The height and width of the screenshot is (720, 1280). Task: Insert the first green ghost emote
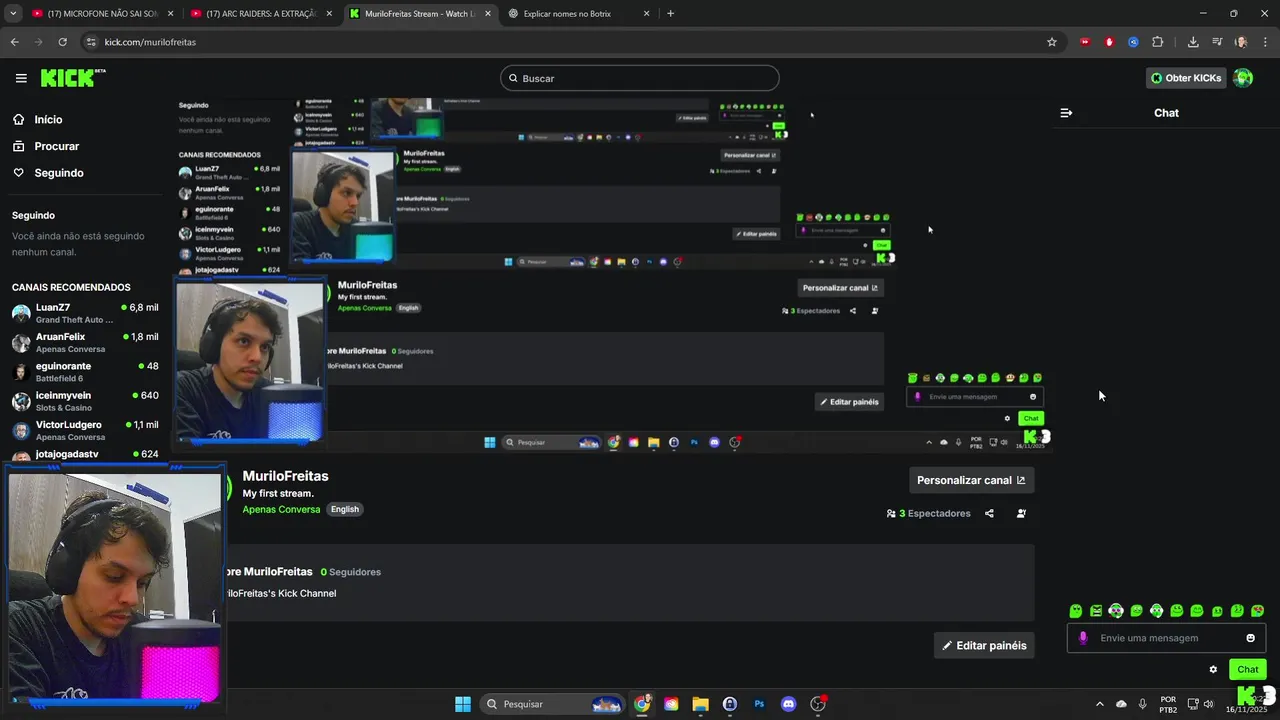[1076, 611]
